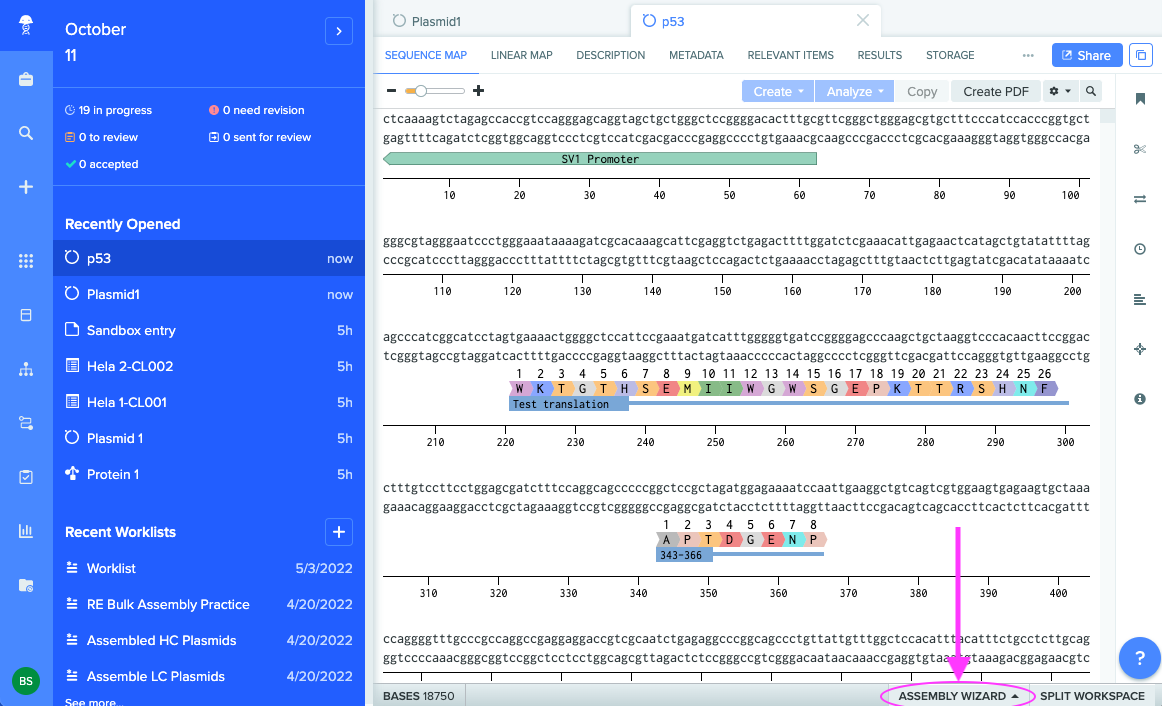Open the checklist clipboard icon in sidebar
Image resolution: width=1162 pixels, height=706 pixels.
coord(26,477)
